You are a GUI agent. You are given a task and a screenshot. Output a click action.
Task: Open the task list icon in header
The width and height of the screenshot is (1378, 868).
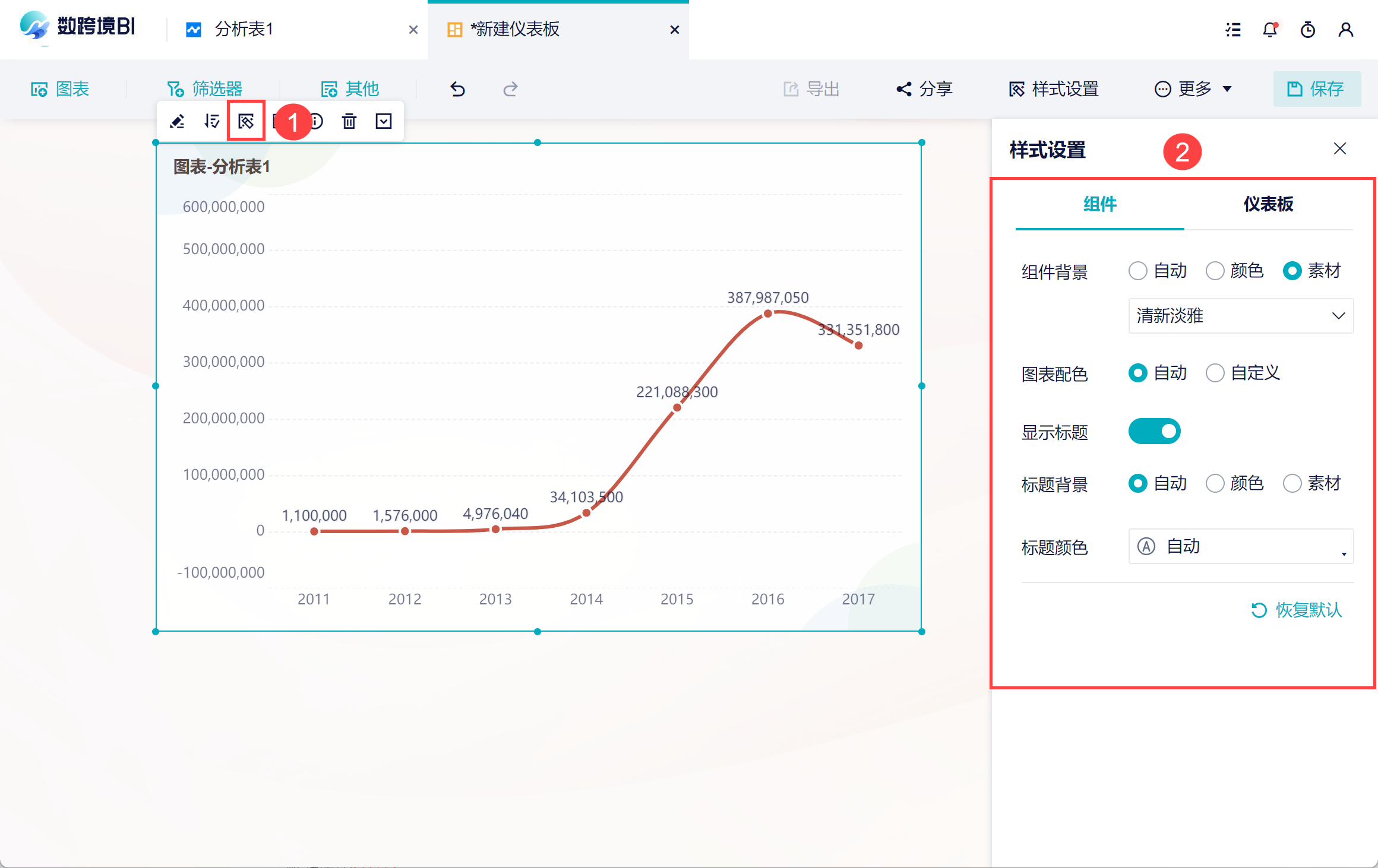(1233, 30)
